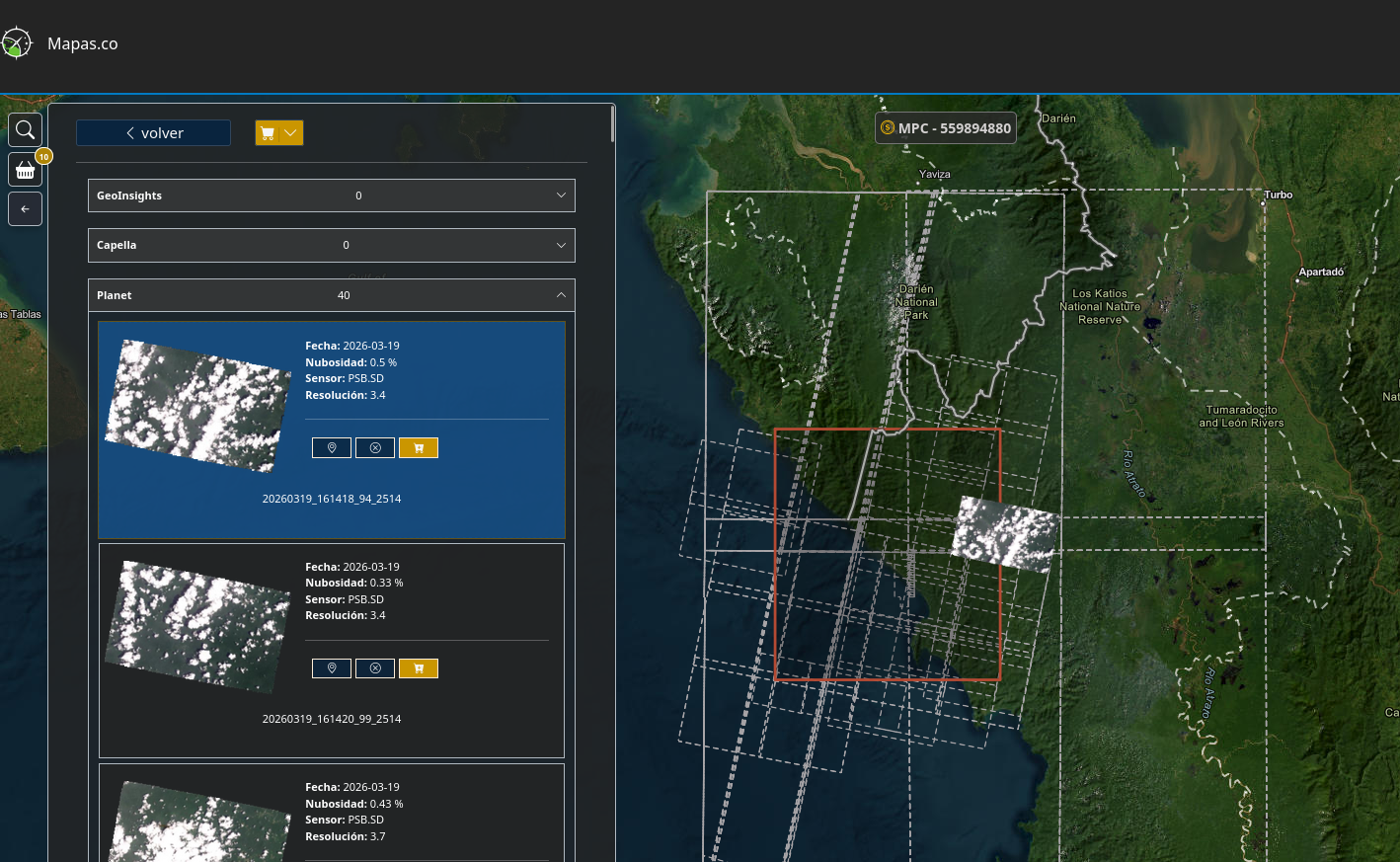
Task: Select thumbnail of the 0.43 % cloud image
Action: (x=197, y=822)
